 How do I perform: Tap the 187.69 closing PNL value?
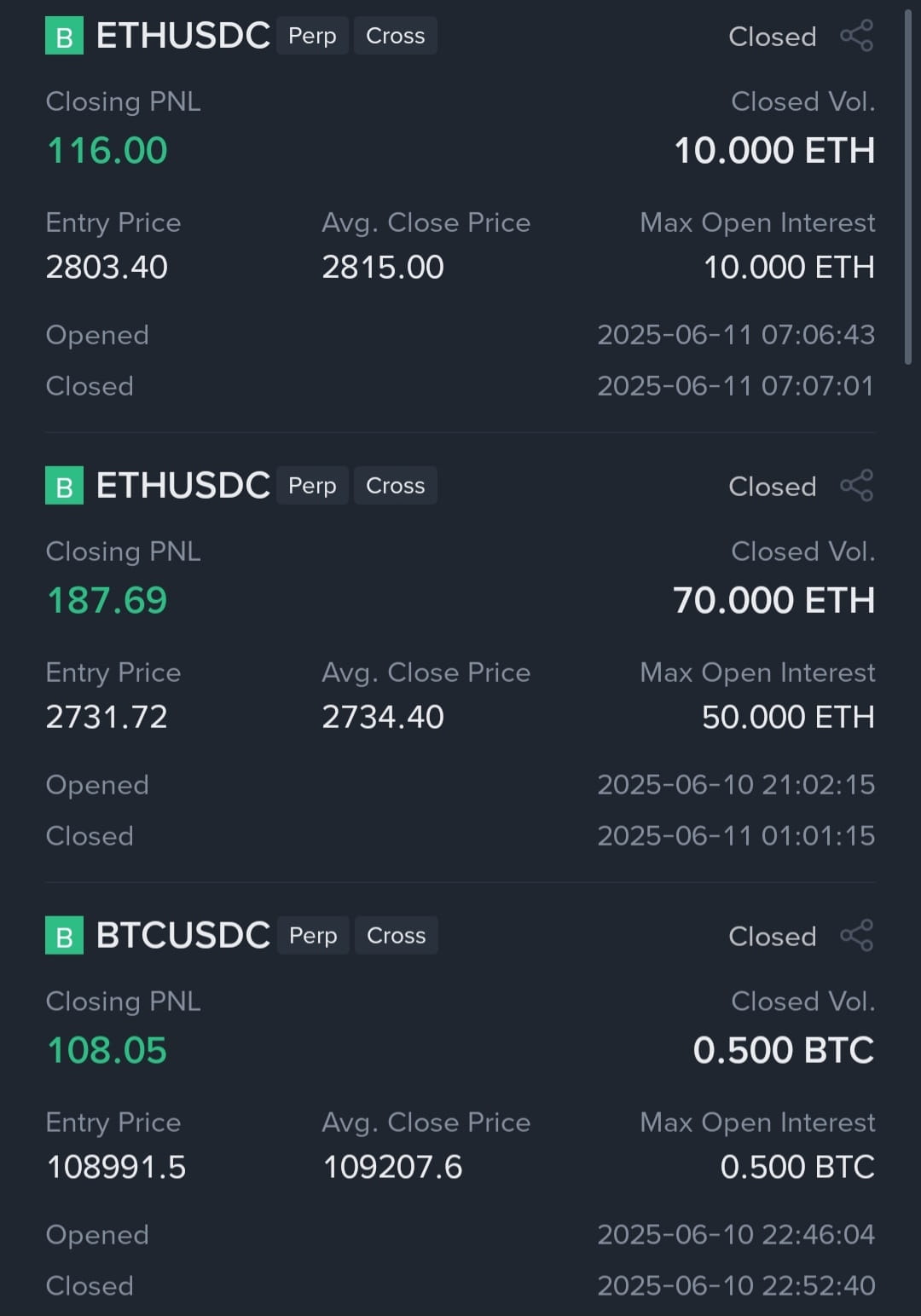pyautogui.click(x=107, y=601)
